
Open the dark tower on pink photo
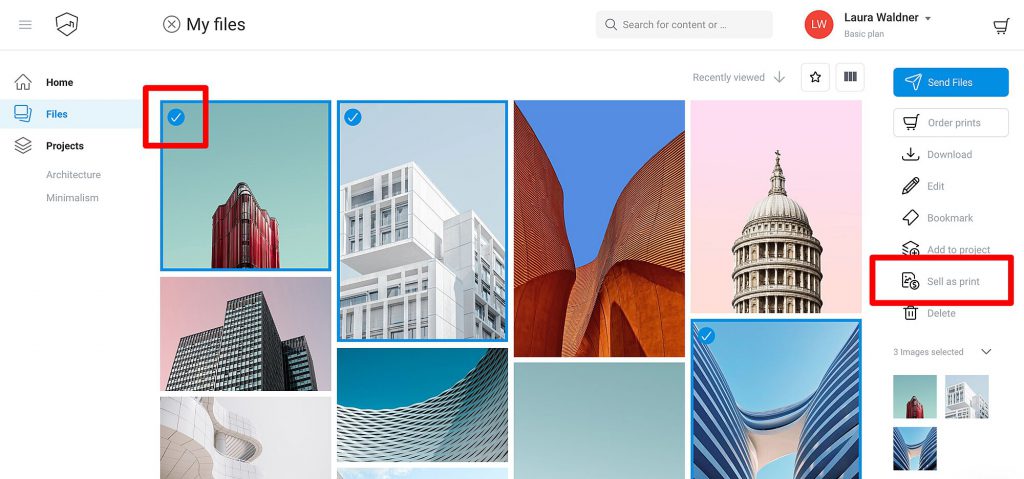pos(246,334)
